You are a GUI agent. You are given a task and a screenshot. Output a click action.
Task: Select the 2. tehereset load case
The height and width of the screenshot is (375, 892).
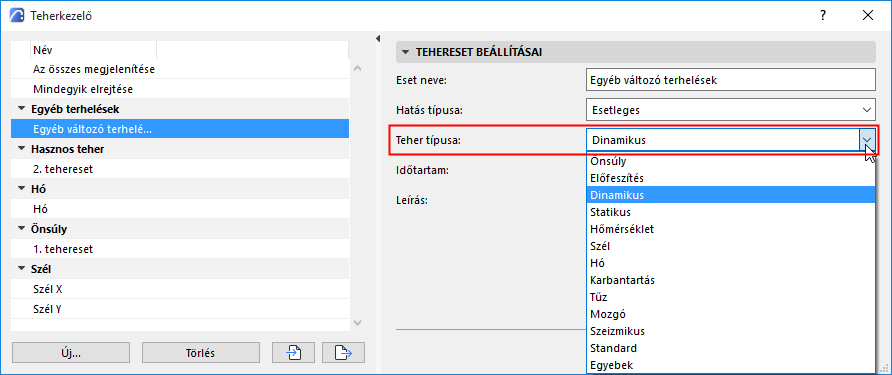(180, 169)
